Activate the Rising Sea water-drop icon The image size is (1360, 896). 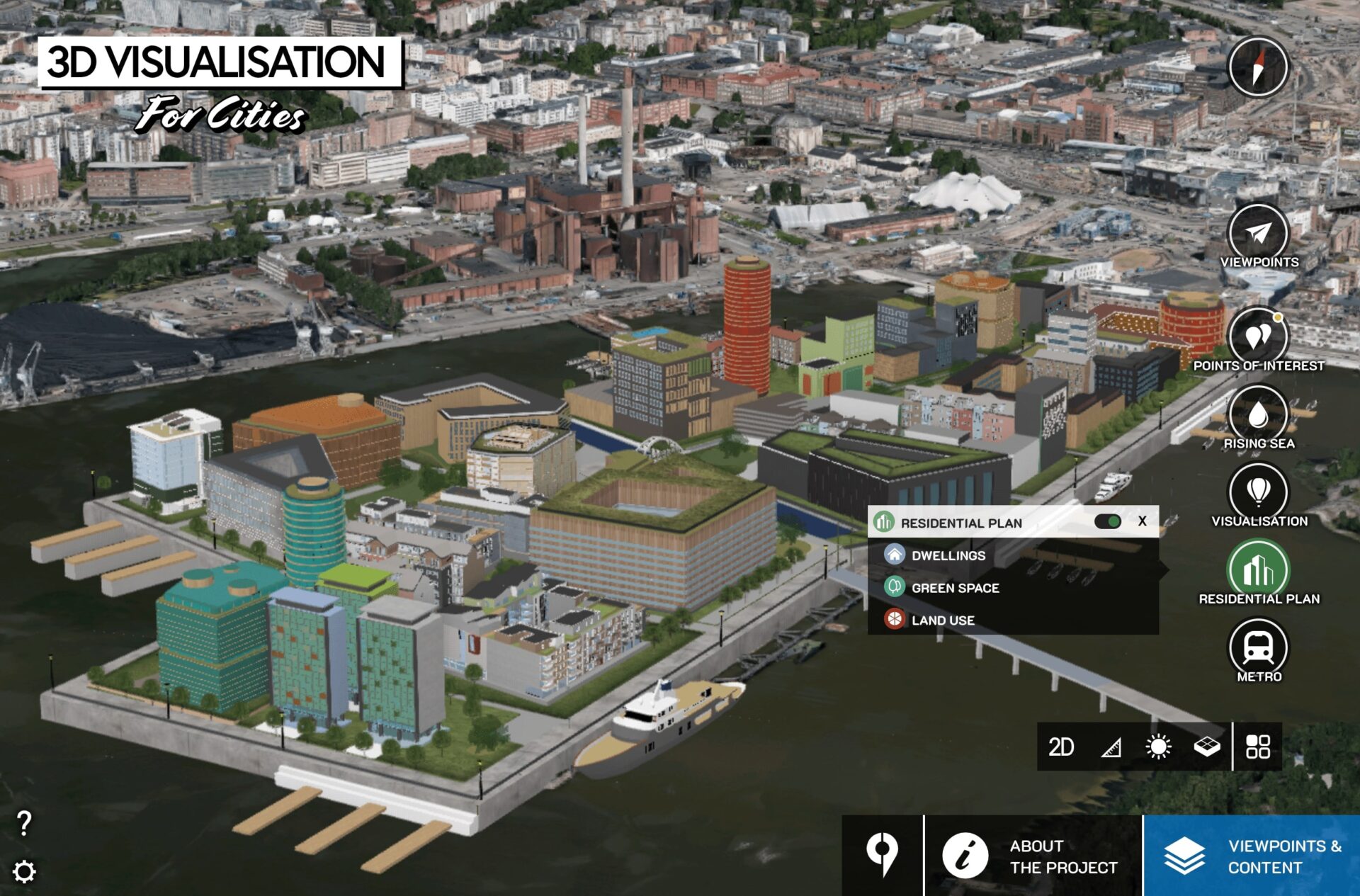point(1258,414)
